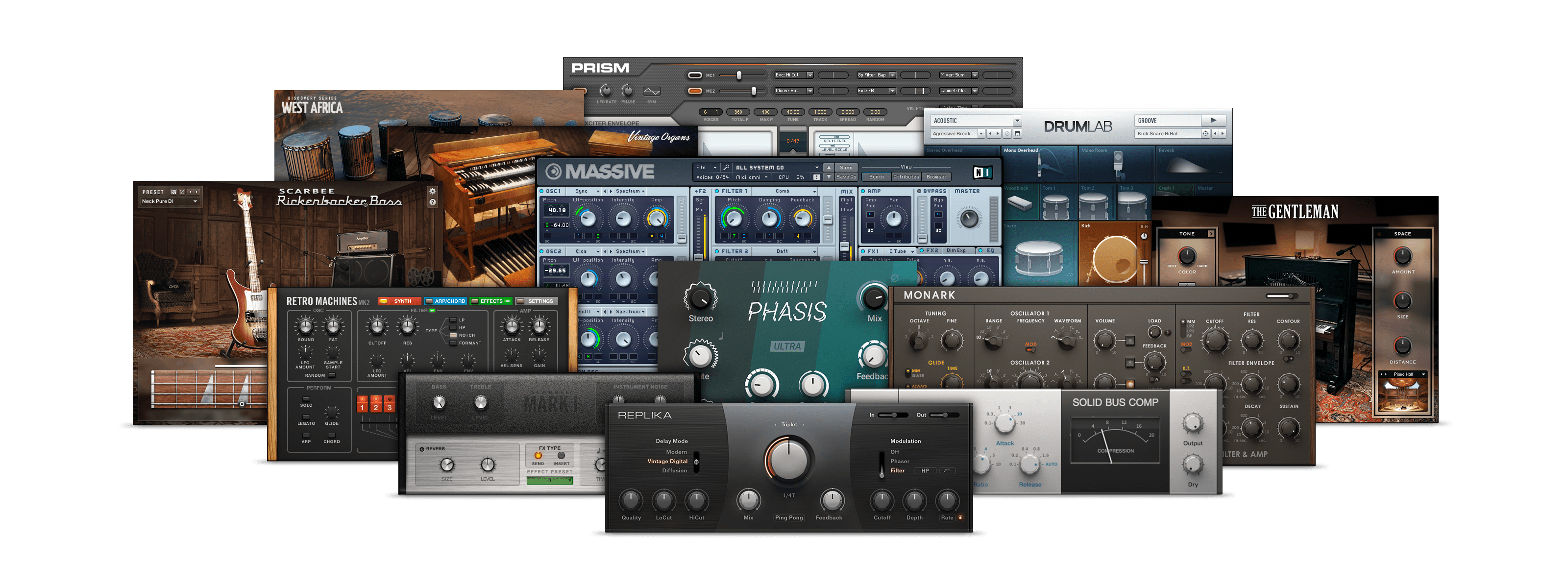Image resolution: width=1568 pixels, height=588 pixels.
Task: Open the Rickenbacker Bass help question mark icon
Action: tap(432, 202)
